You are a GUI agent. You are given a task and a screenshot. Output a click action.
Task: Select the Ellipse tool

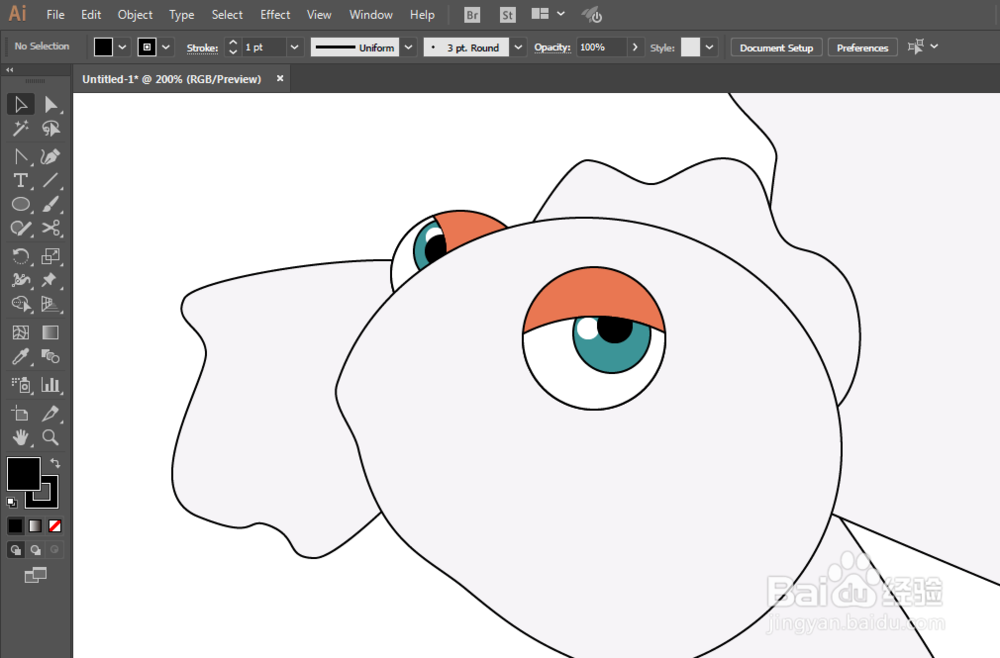(x=20, y=205)
